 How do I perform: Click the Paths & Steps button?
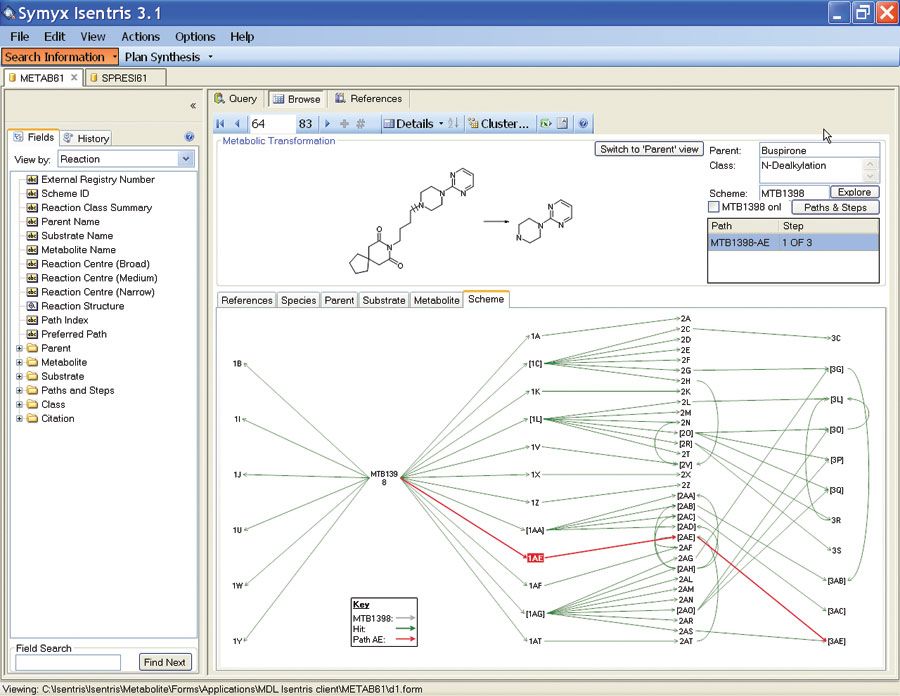835,208
